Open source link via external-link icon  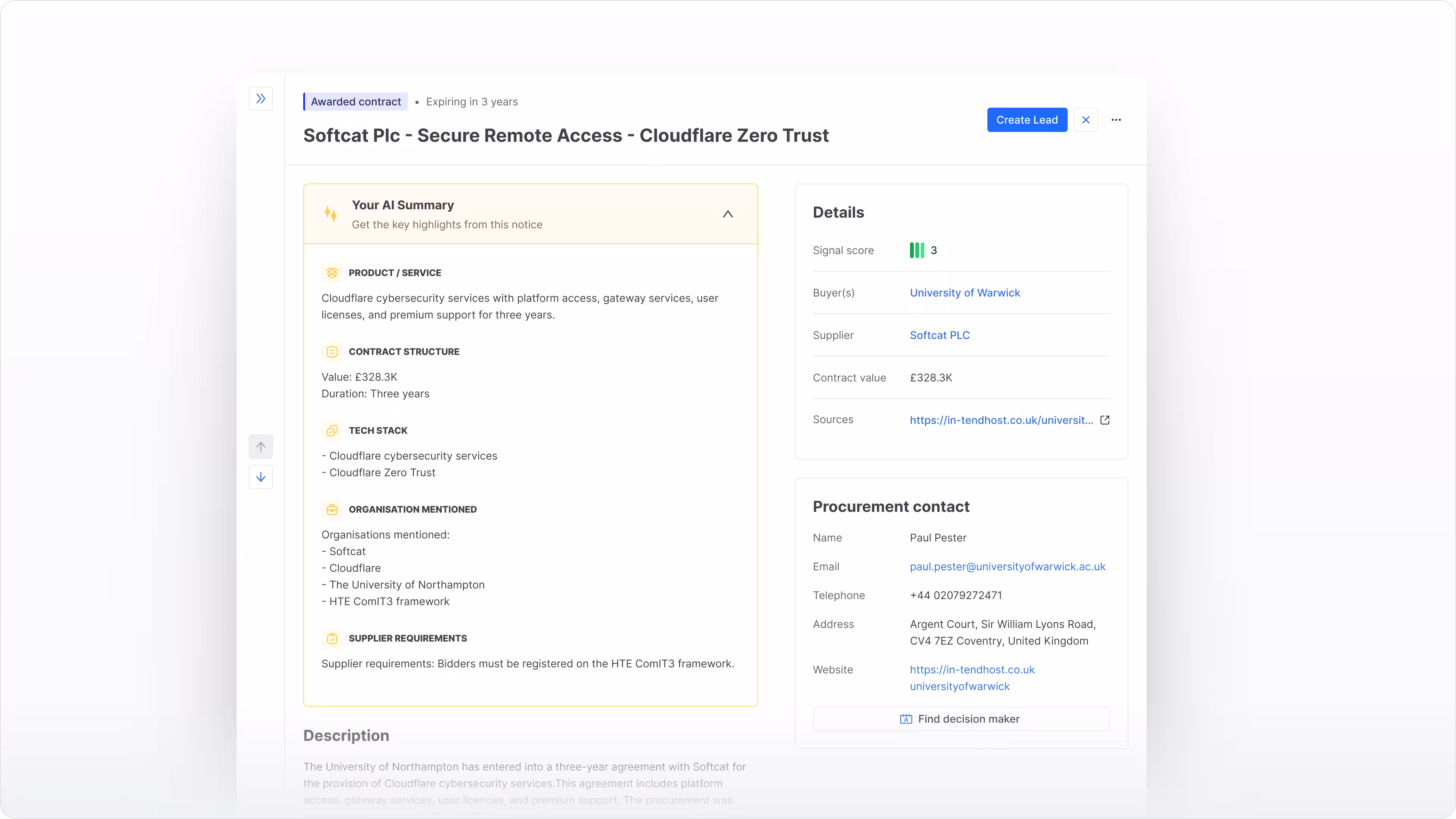tap(1105, 420)
